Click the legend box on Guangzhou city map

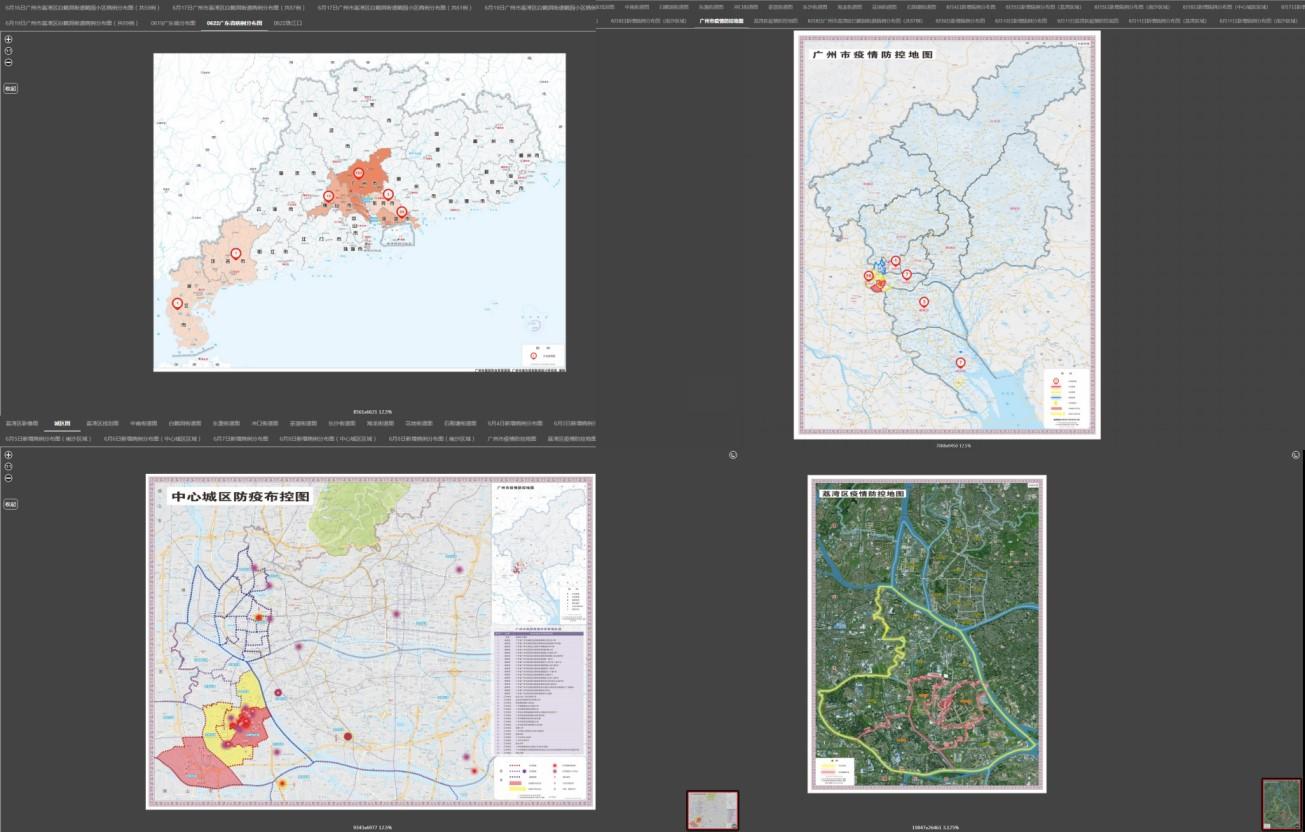click(1065, 397)
